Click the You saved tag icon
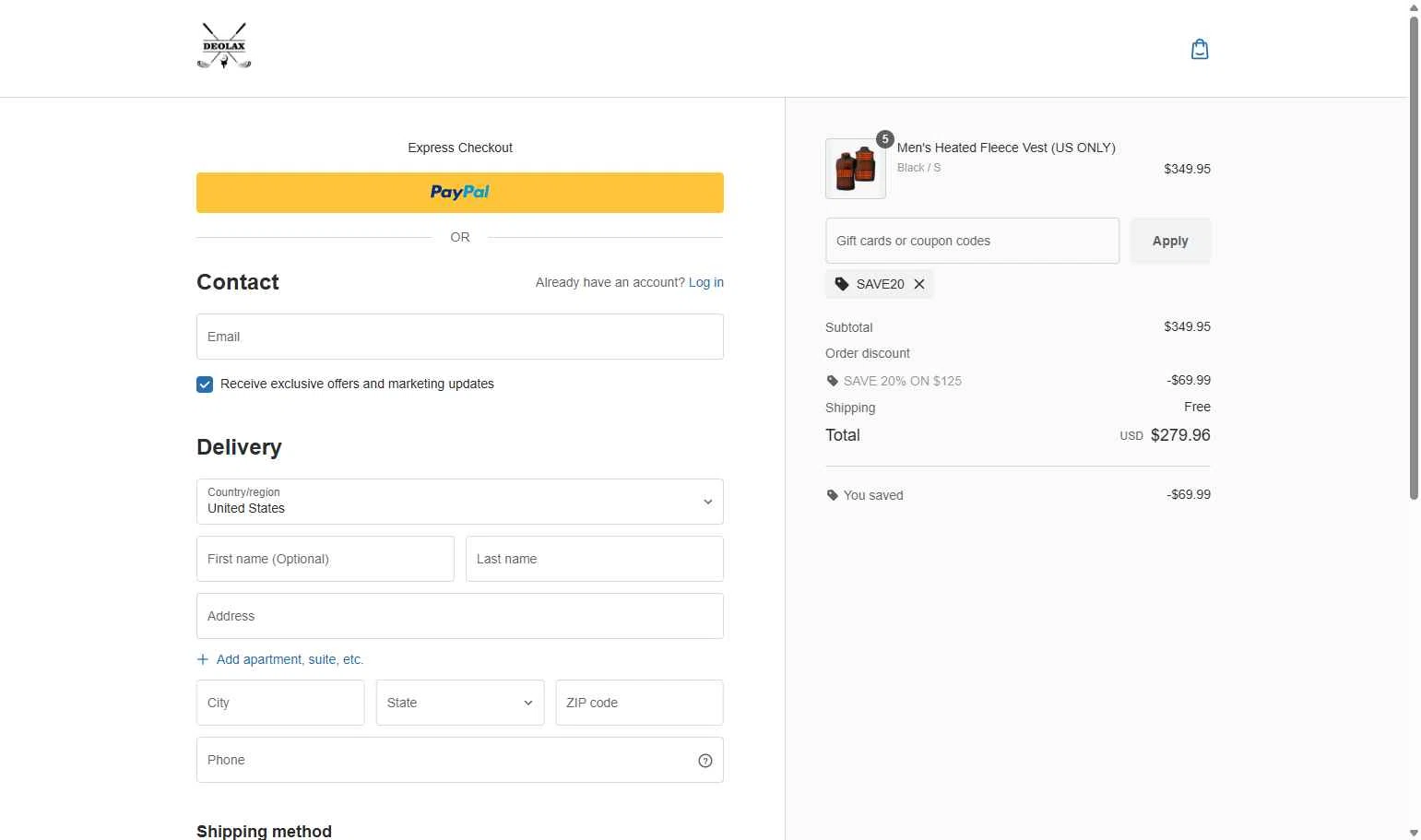The image size is (1421, 840). pyautogui.click(x=833, y=495)
